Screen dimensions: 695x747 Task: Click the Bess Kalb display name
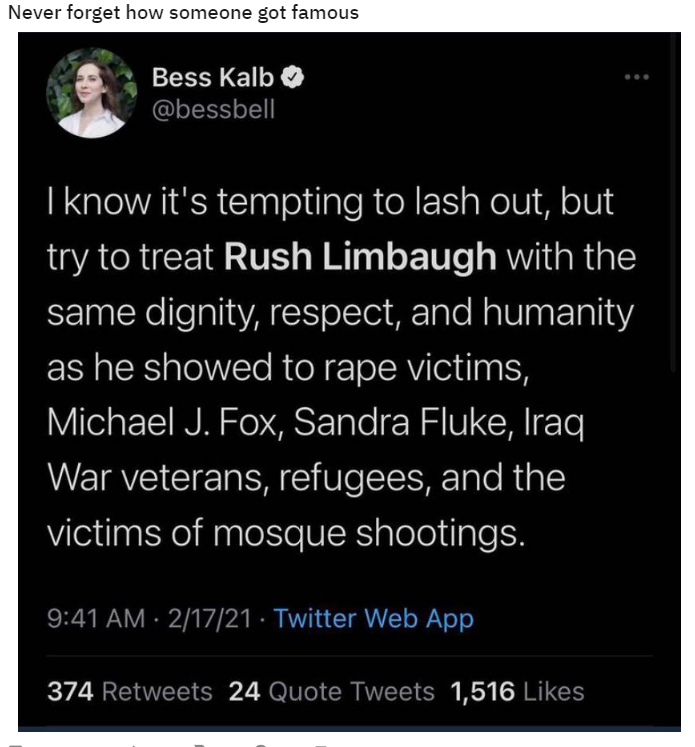click(x=212, y=78)
